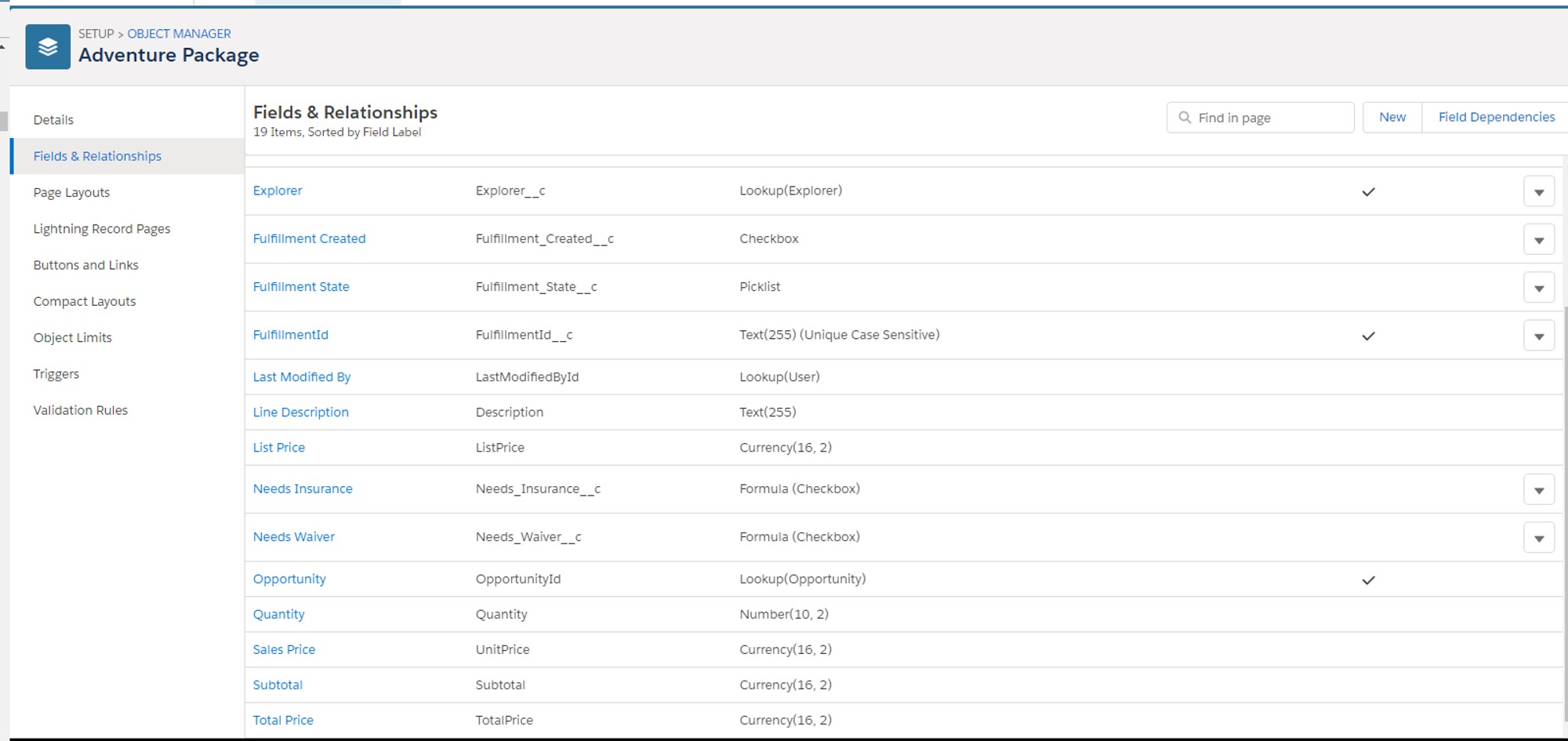Click the Opportunity row indexed checkmark
This screenshot has height=741, width=1568.
tap(1368, 580)
